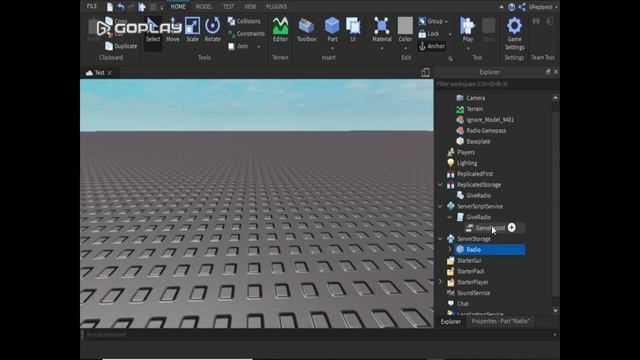Select Radio Gamepass in Explorer
The width and height of the screenshot is (640, 360).
[x=486, y=131]
